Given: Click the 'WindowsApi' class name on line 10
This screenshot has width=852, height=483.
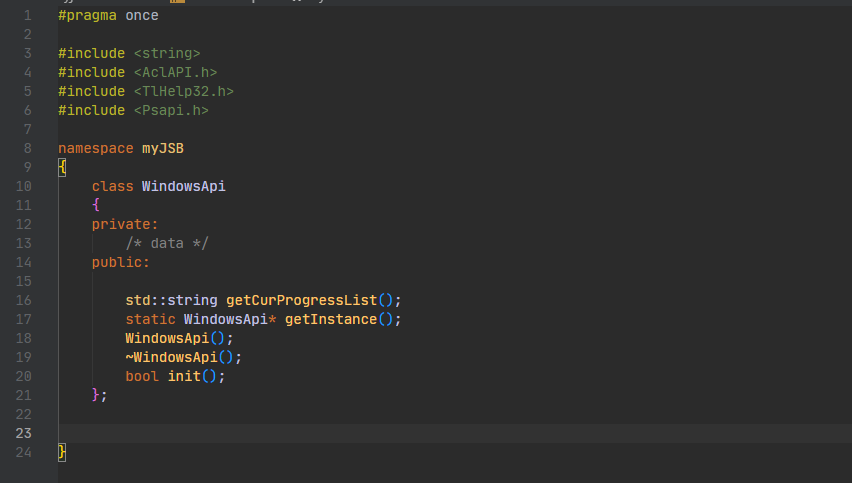Looking at the screenshot, I should click(x=184, y=186).
